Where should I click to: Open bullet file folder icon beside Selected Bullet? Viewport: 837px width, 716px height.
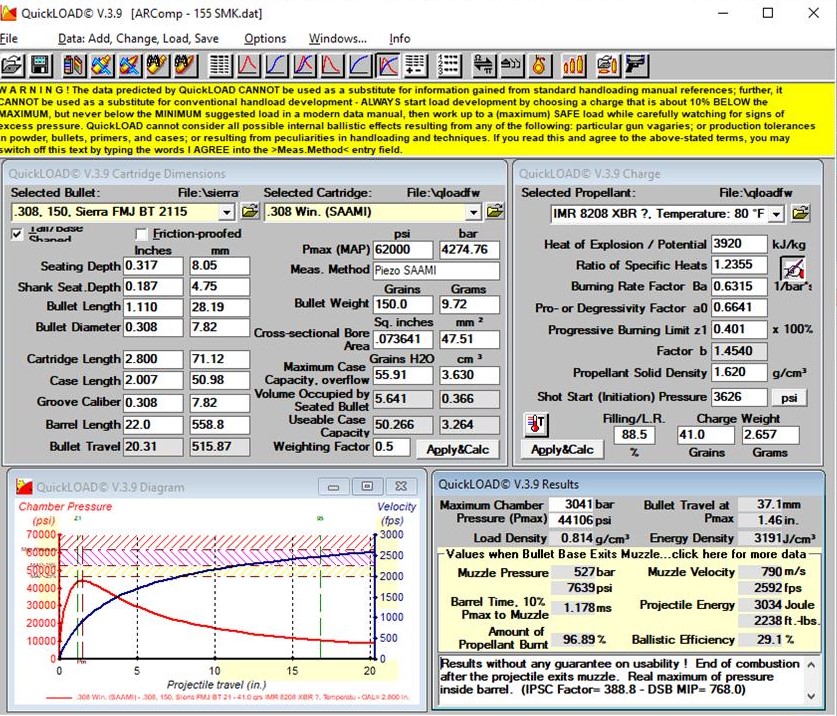(x=249, y=211)
